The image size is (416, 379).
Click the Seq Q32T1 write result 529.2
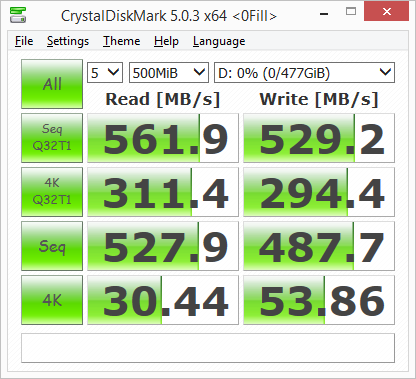coord(319,138)
